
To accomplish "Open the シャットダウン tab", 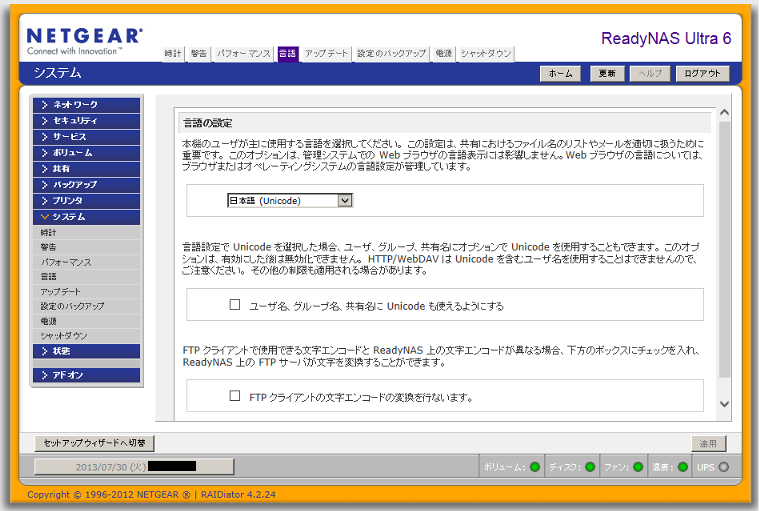I will (x=486, y=54).
